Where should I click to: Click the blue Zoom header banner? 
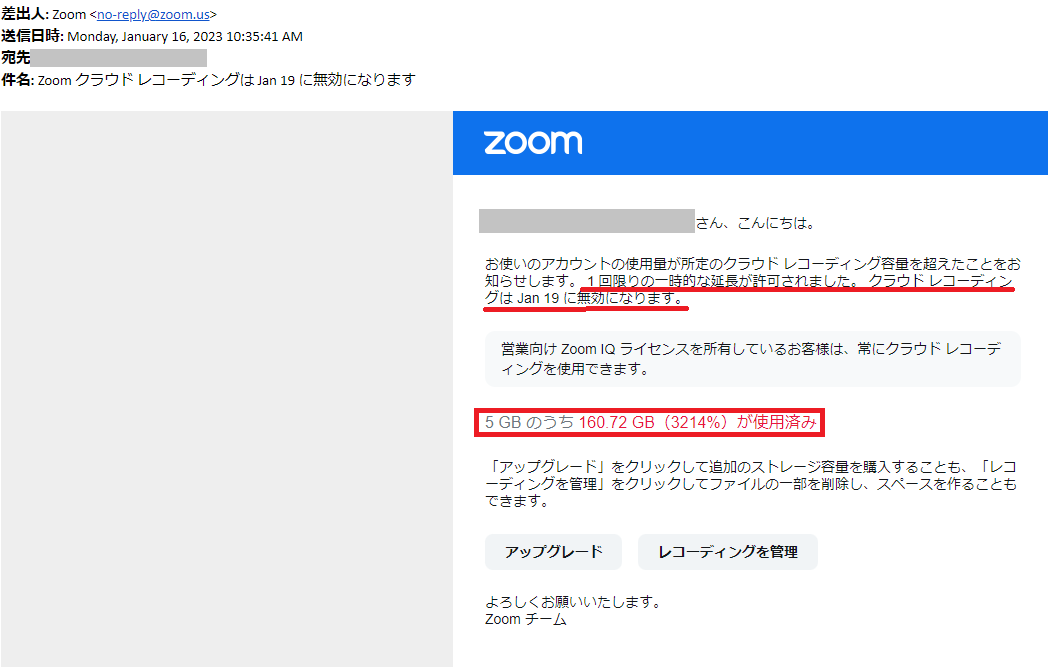(x=750, y=143)
